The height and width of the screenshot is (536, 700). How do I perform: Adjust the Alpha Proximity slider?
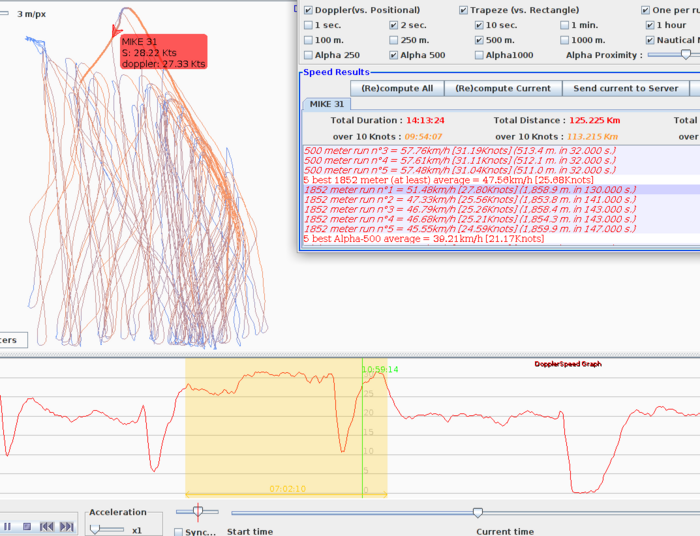(x=686, y=54)
